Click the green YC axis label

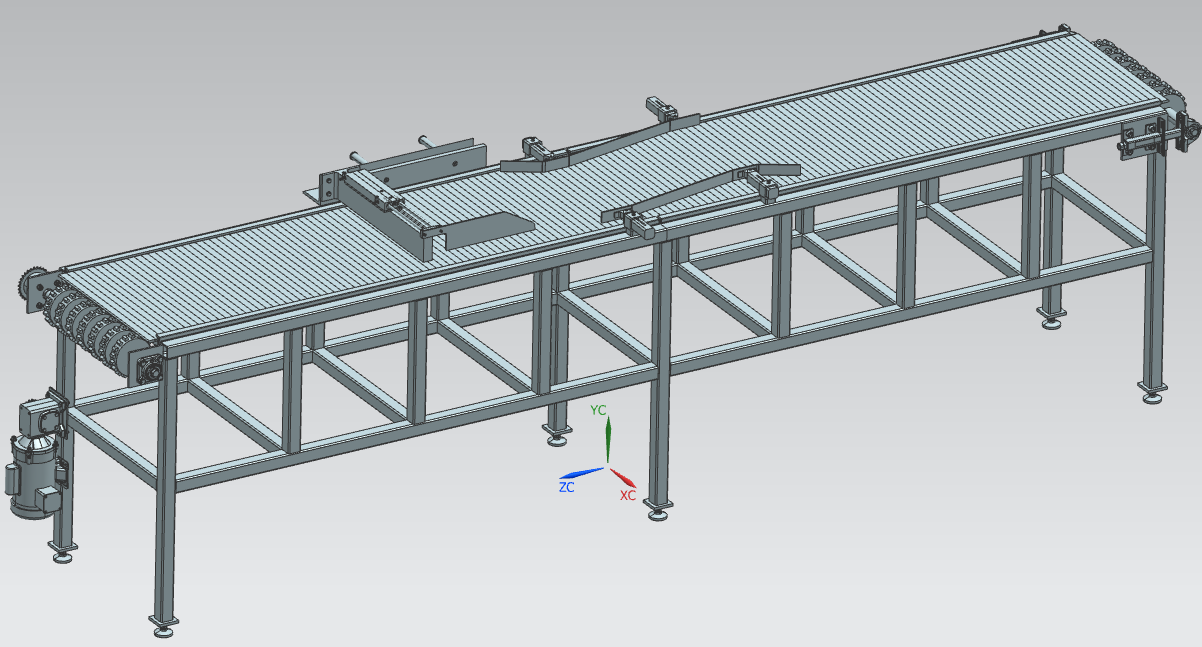pyautogui.click(x=598, y=410)
